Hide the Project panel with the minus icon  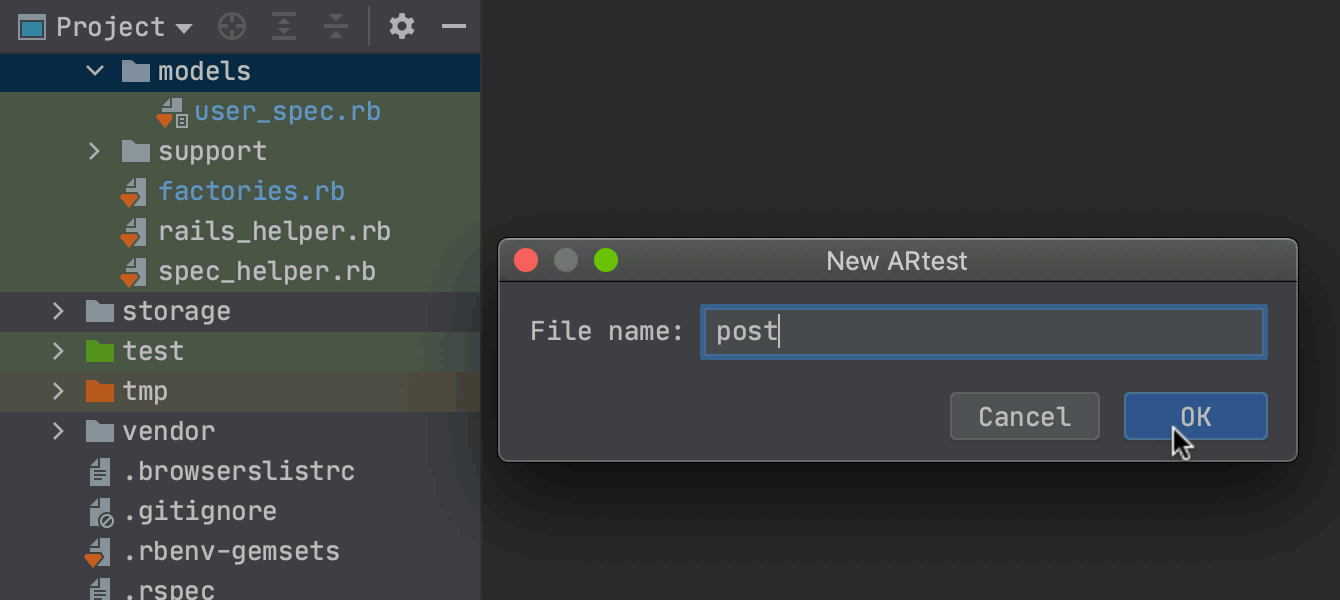[454, 27]
